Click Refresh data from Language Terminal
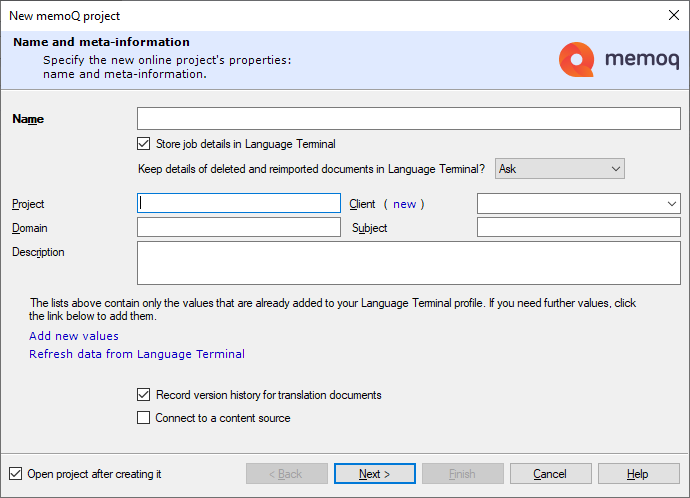Screen dimensions: 690x498 (x=137, y=354)
